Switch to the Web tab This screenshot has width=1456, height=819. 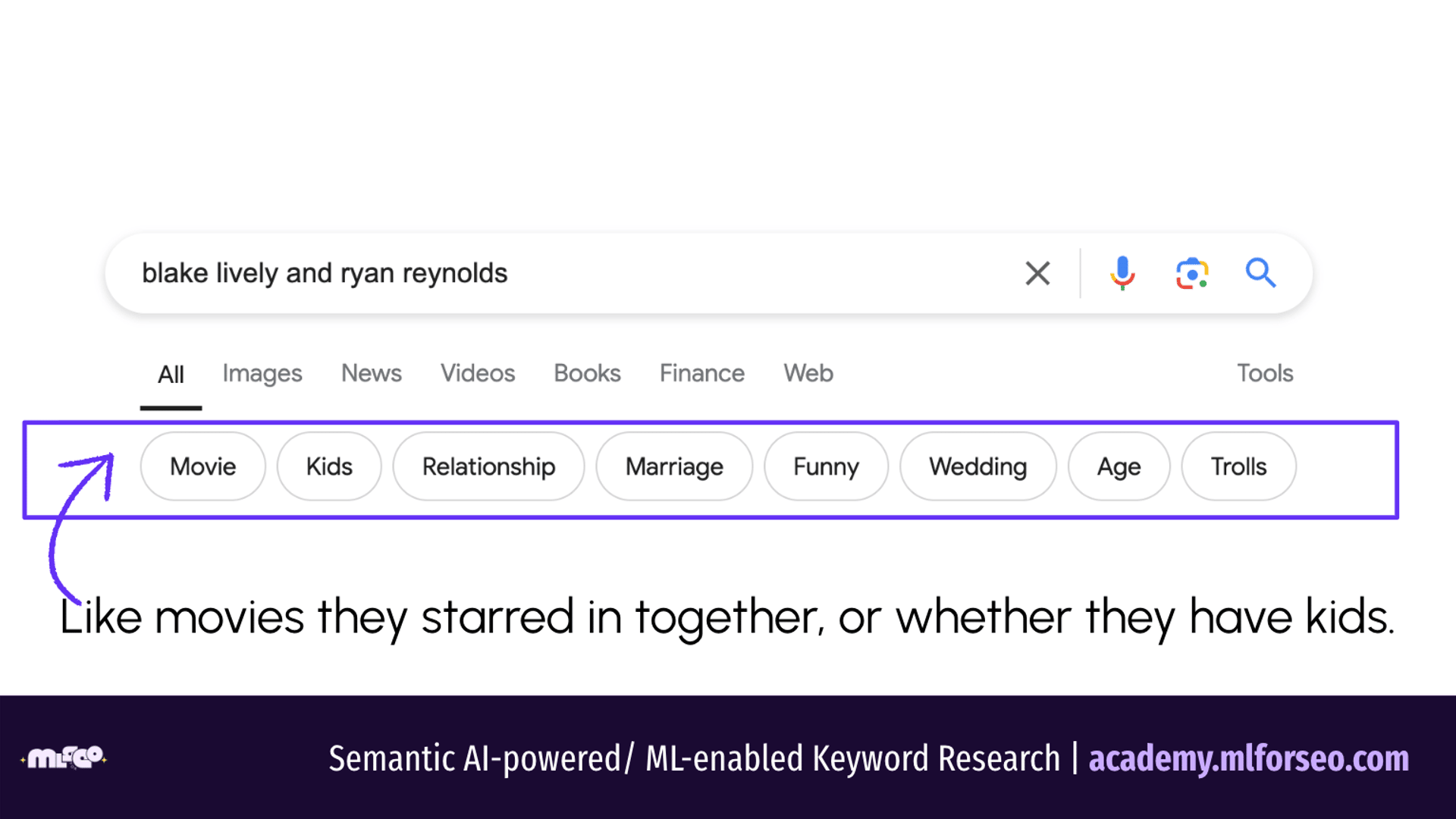pos(808,373)
